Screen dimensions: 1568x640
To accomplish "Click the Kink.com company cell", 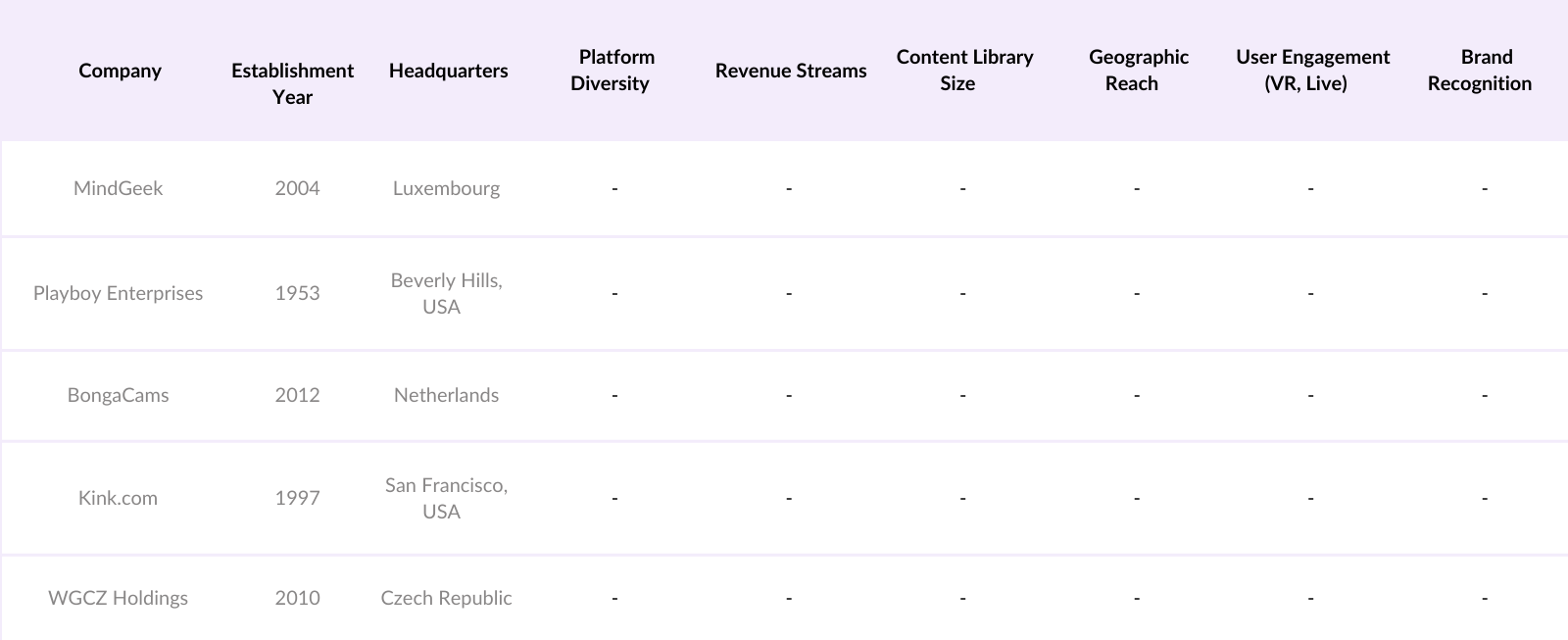I will pos(119,498).
